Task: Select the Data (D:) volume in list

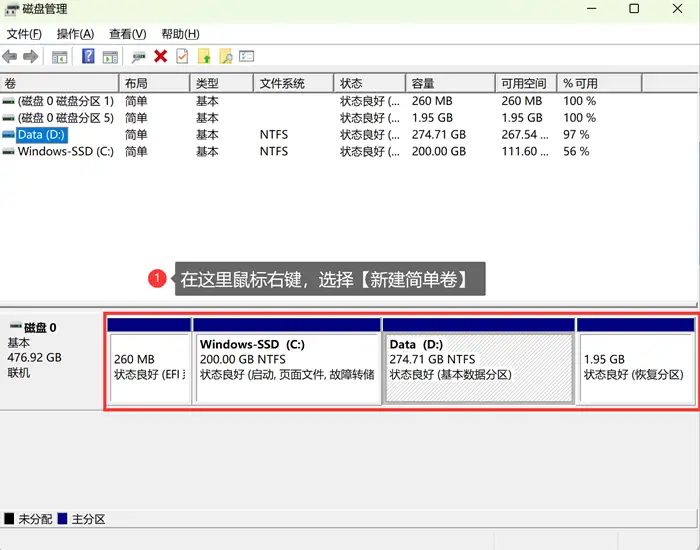Action: 41,135
